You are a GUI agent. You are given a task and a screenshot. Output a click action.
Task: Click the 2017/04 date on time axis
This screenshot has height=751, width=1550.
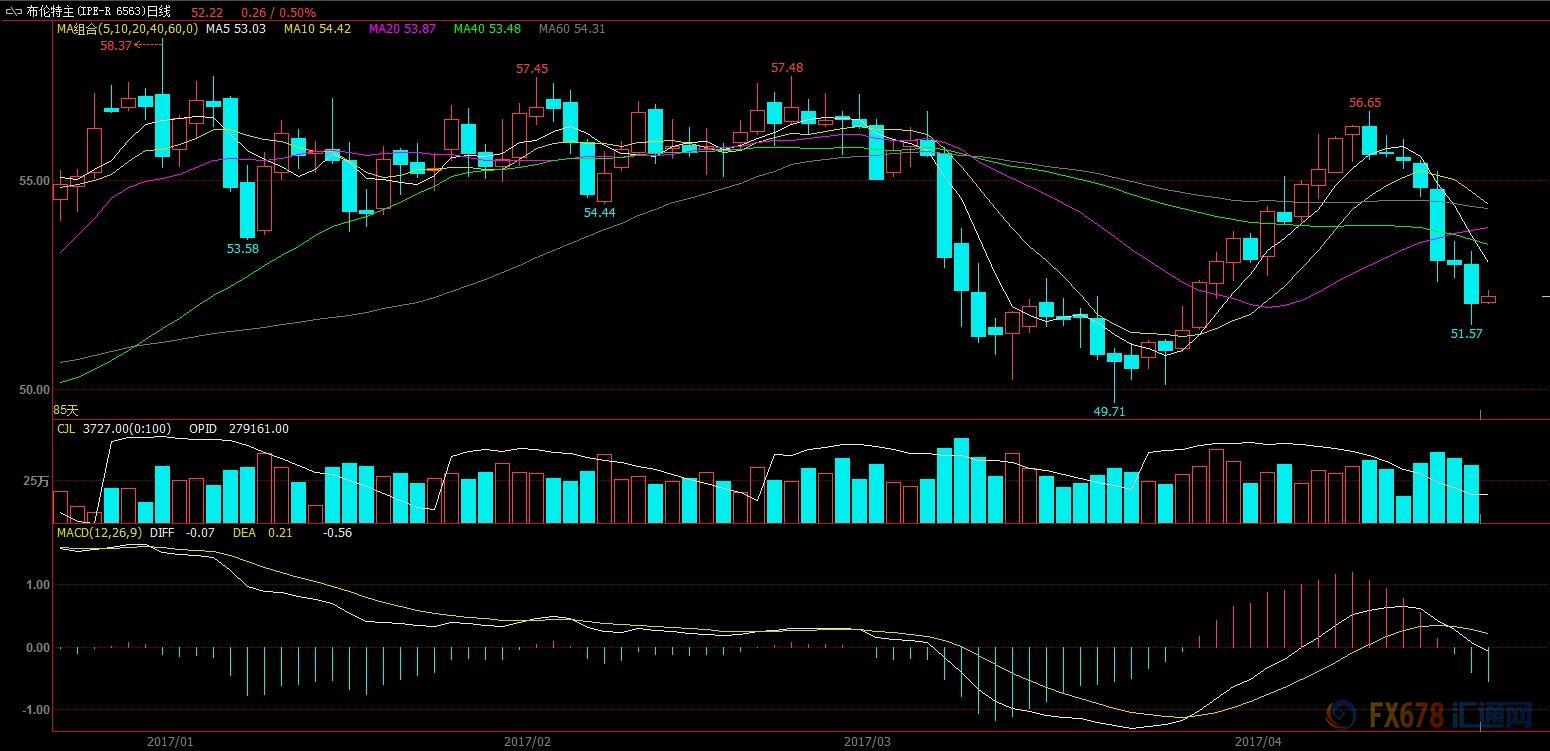click(1258, 741)
